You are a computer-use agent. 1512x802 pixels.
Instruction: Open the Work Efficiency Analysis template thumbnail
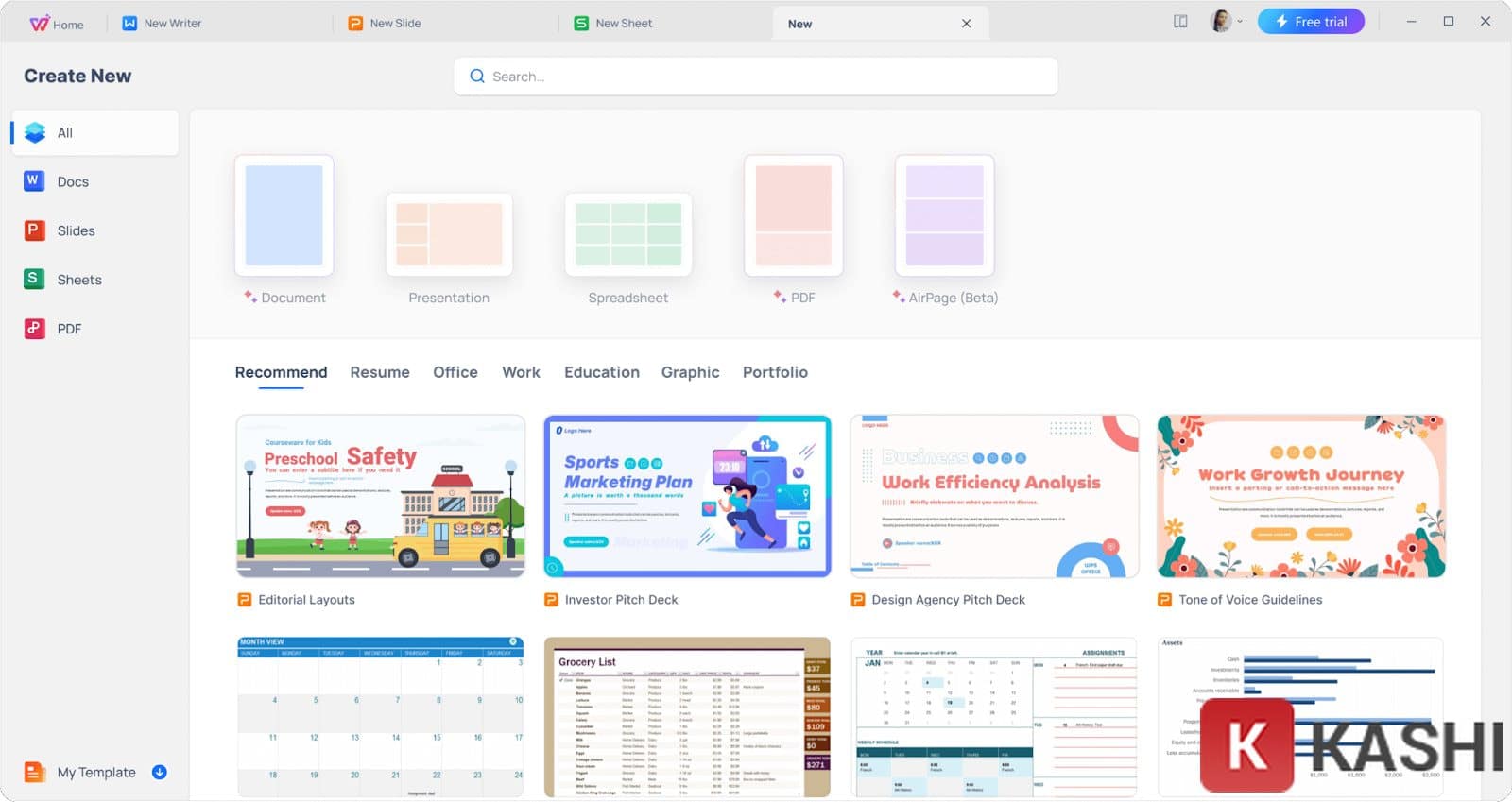994,496
